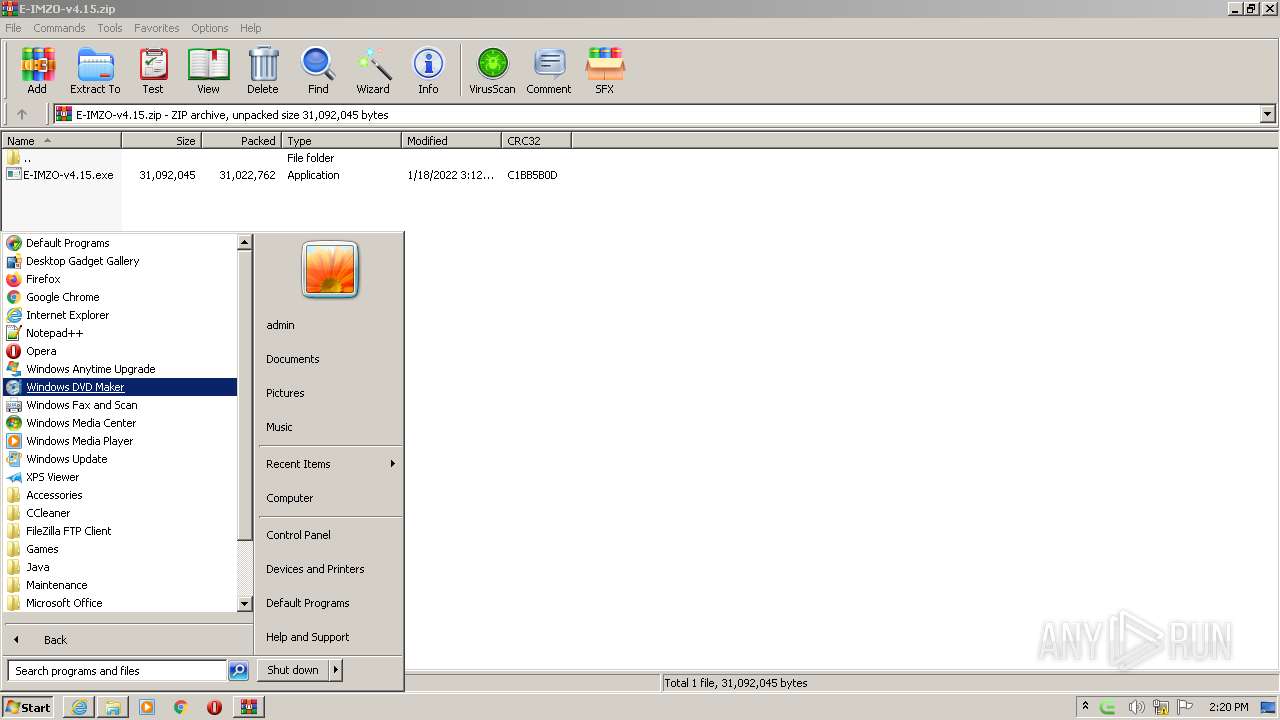
Task: Open the Favorites menu
Action: 157,28
